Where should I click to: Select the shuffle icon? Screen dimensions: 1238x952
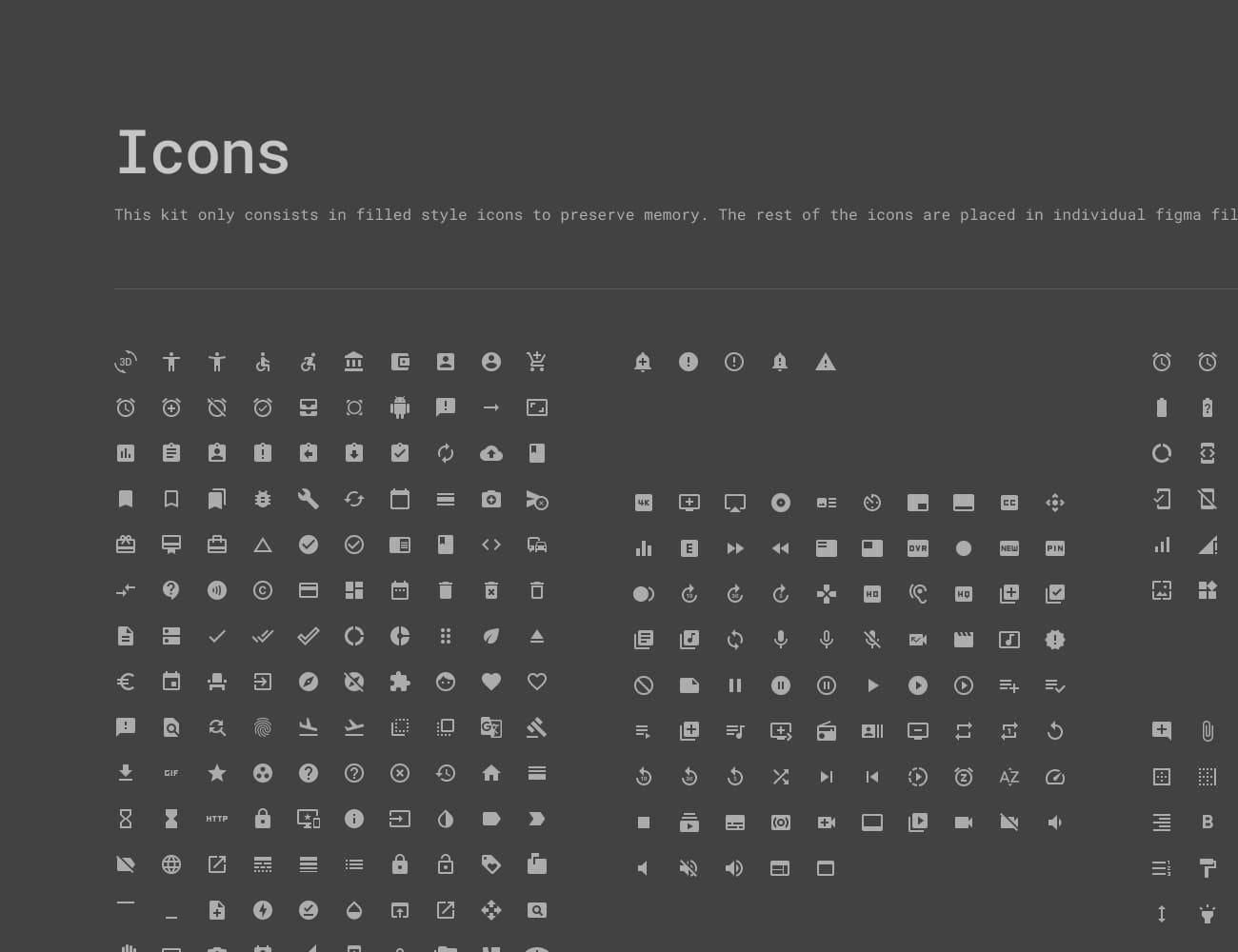781,777
